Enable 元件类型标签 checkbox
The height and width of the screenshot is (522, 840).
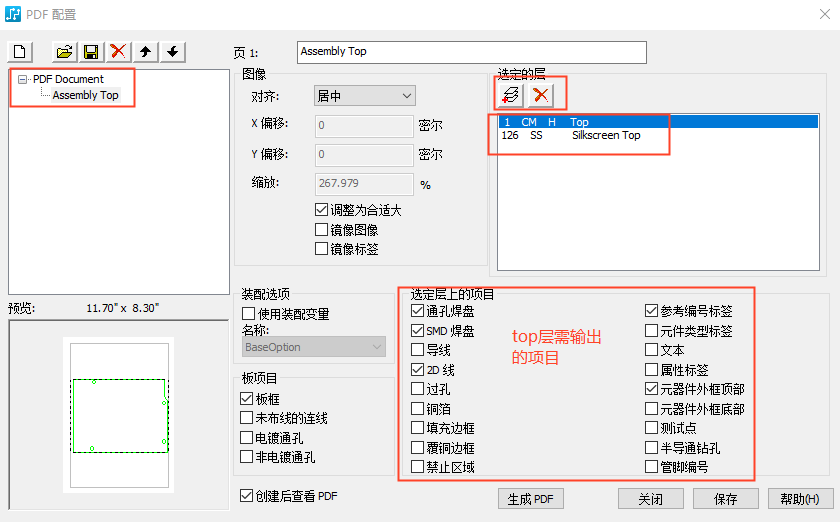coord(651,331)
